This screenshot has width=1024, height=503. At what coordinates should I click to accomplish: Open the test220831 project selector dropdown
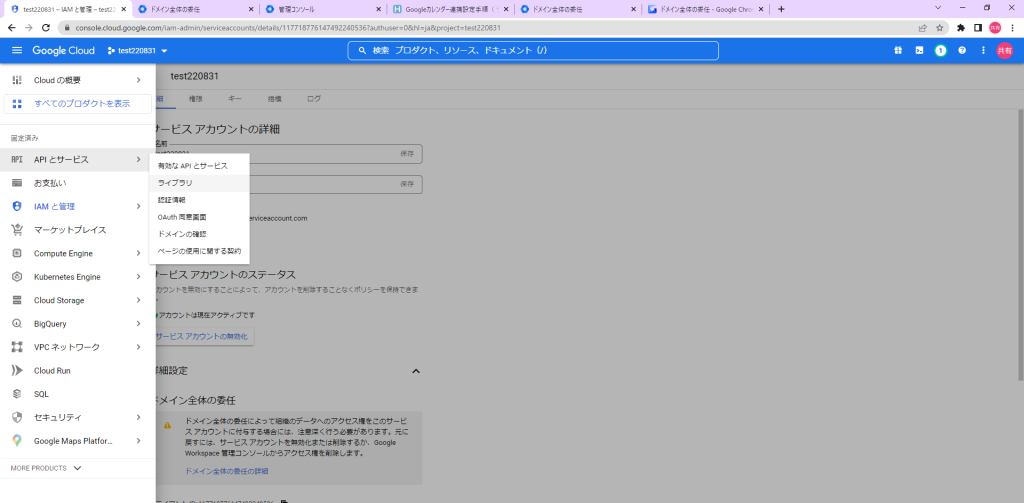coord(137,51)
